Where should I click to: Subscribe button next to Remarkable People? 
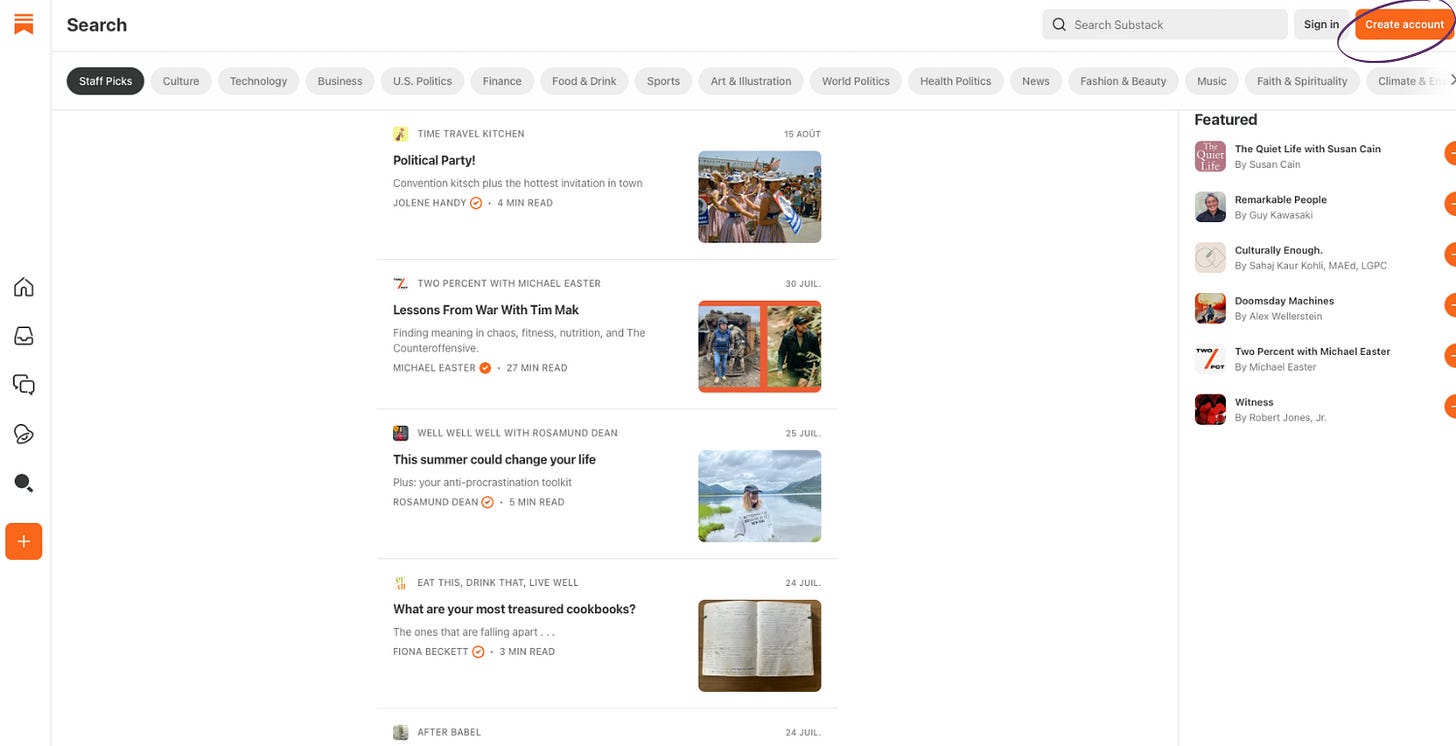1450,204
